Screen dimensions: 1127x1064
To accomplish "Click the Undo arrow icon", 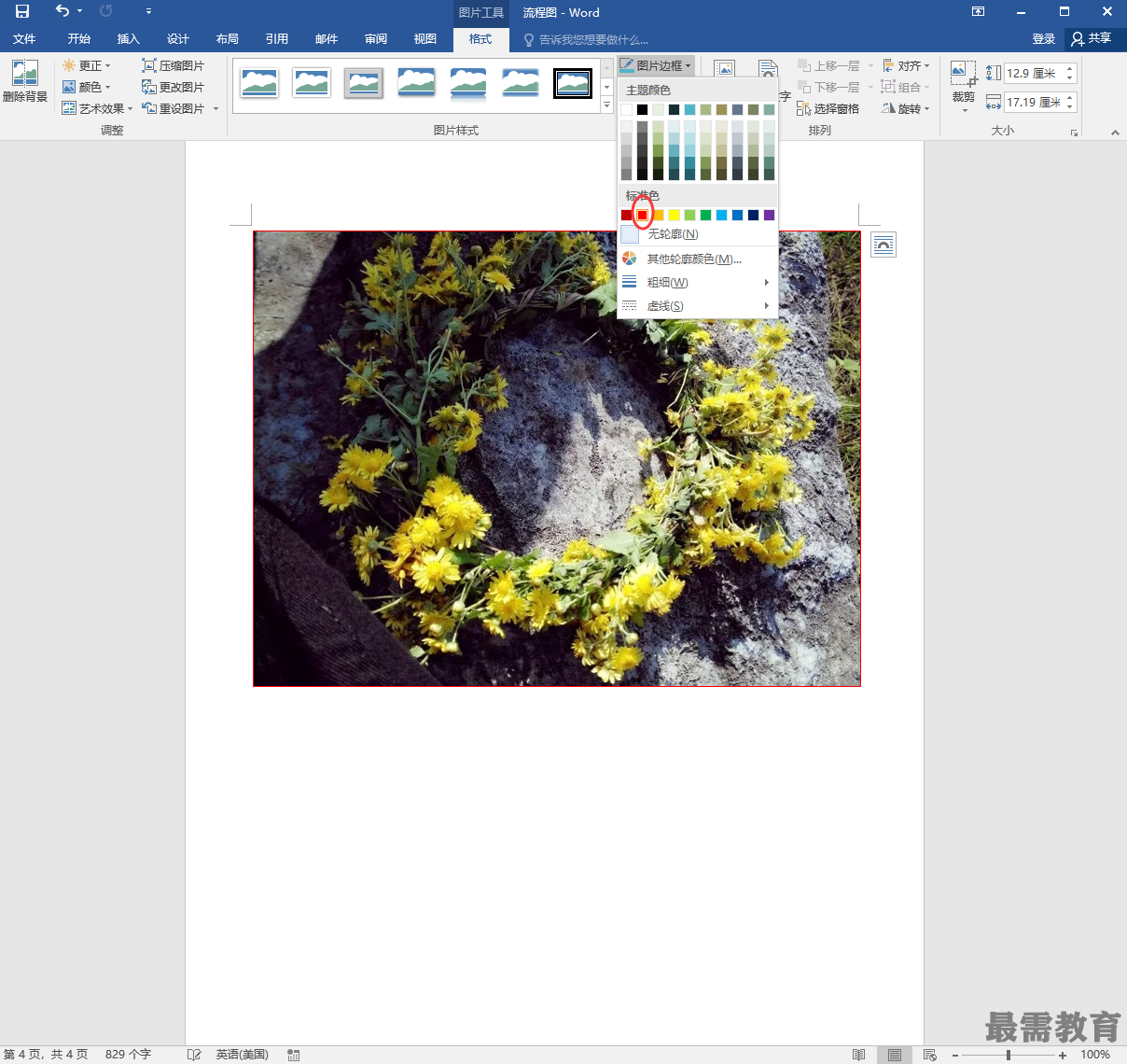I will point(63,11).
